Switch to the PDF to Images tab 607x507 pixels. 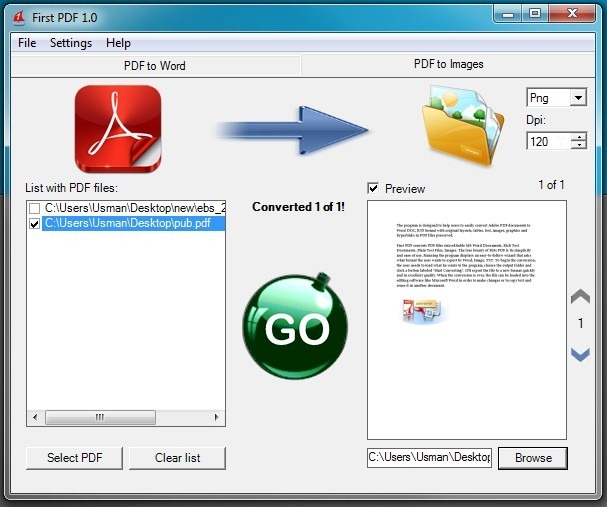pos(448,64)
